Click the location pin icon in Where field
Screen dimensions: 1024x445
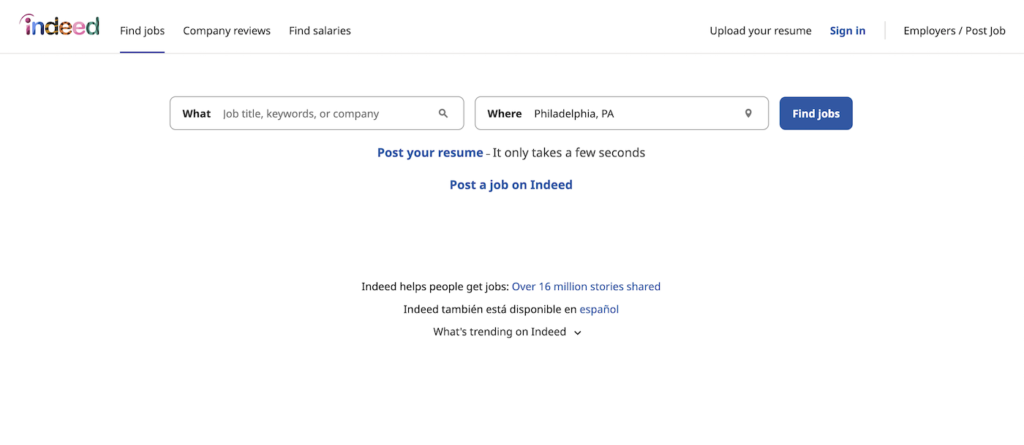click(x=748, y=113)
